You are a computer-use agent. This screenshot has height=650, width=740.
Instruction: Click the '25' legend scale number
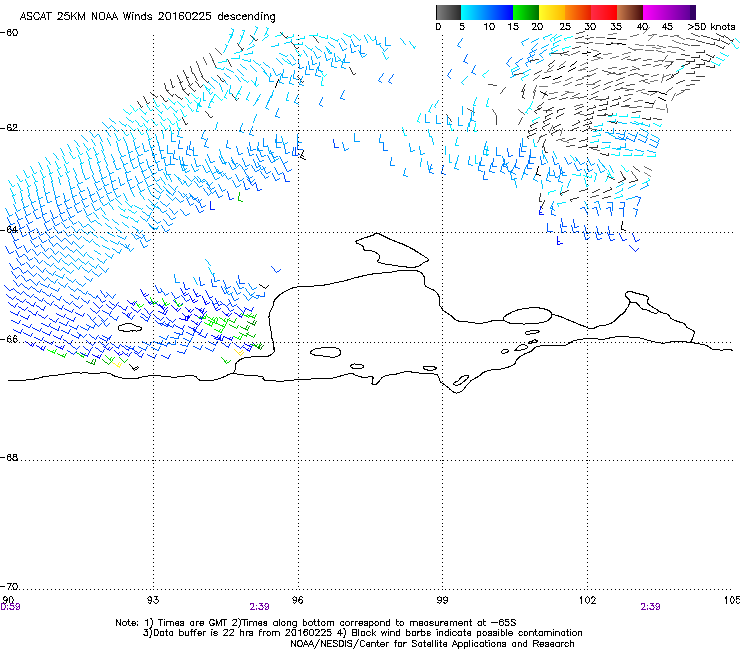565,27
